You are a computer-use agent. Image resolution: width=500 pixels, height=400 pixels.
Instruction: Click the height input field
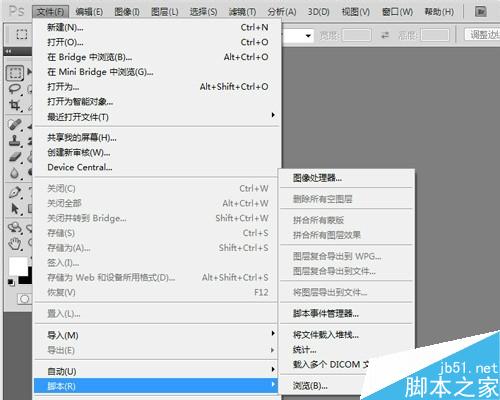pos(435,35)
